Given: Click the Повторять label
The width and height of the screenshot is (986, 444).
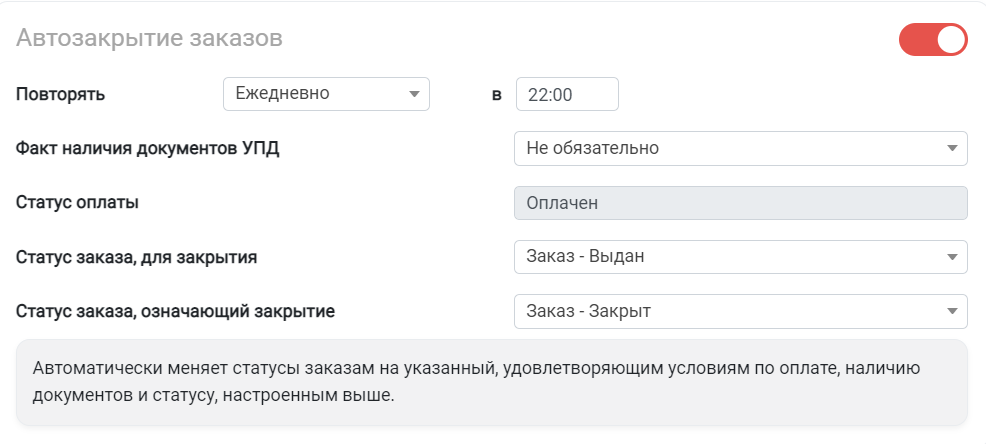Looking at the screenshot, I should click(60, 95).
